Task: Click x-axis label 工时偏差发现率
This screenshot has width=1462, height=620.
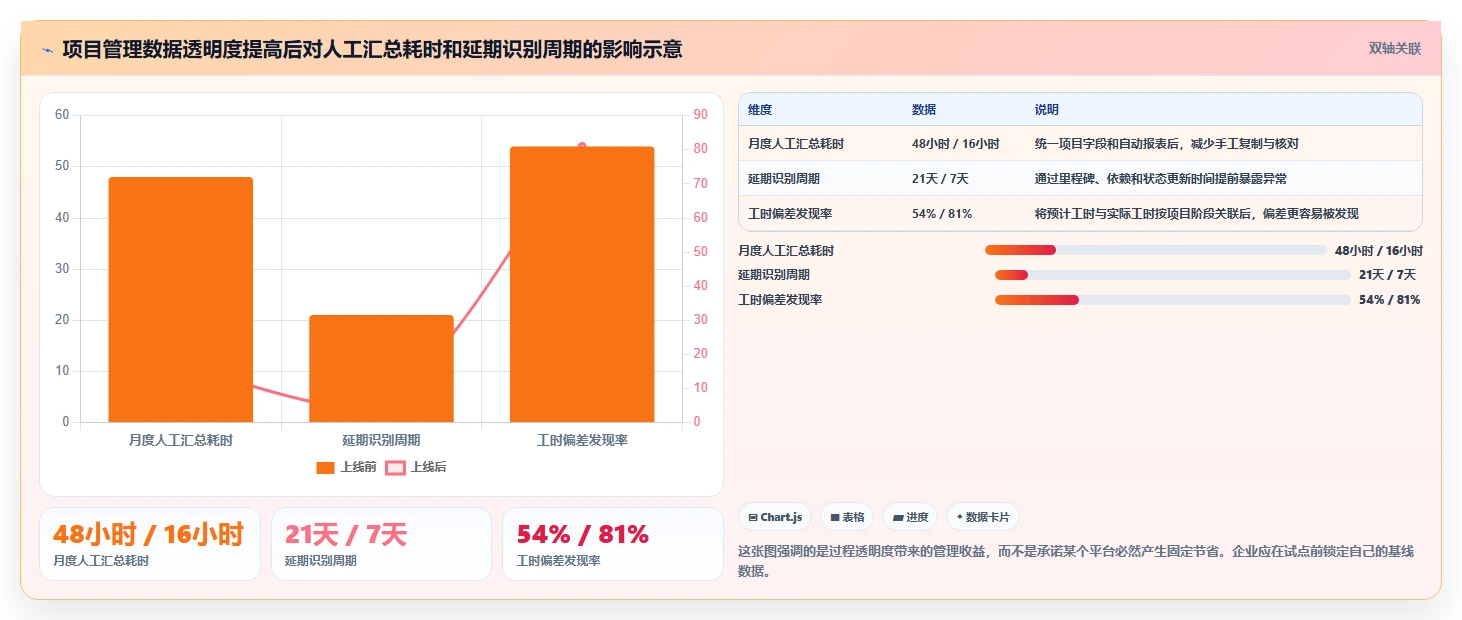Action: tap(582, 440)
